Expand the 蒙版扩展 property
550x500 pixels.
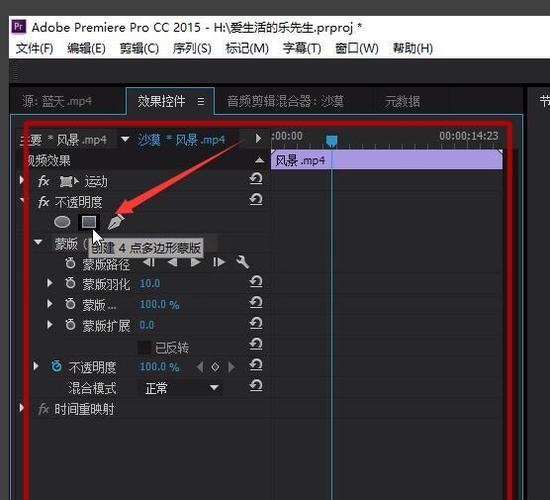(x=50, y=325)
